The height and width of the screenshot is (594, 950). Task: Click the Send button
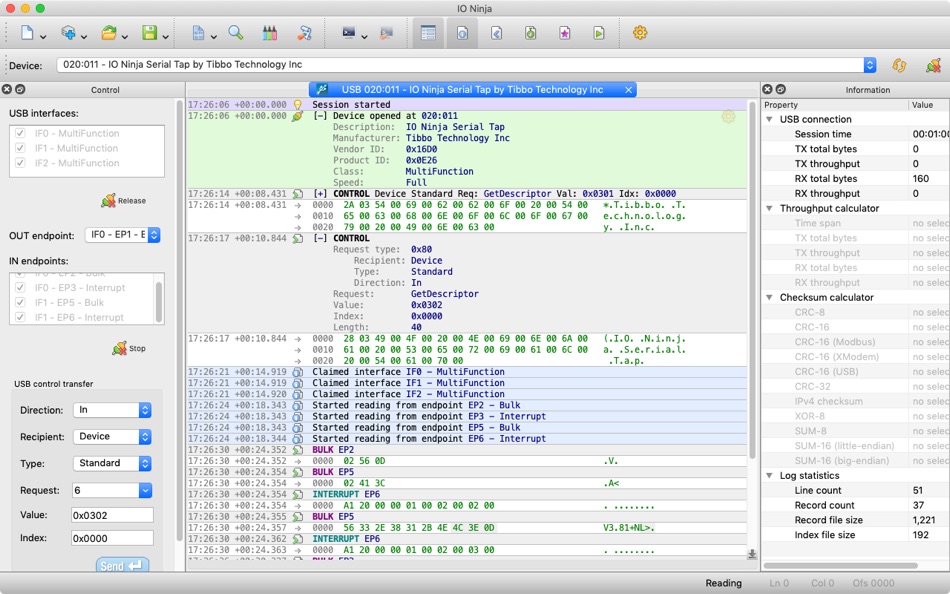(x=122, y=565)
